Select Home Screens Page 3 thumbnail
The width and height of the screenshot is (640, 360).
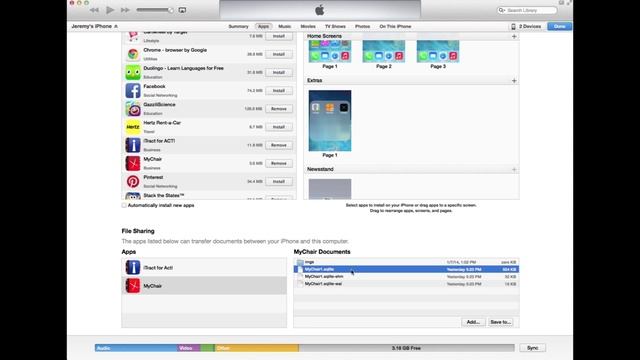(x=438, y=51)
